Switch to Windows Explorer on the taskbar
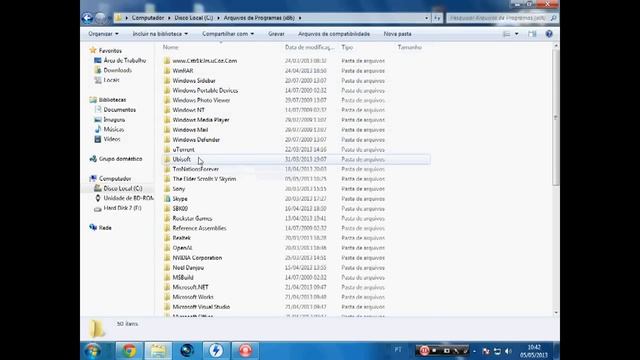 pos(158,351)
